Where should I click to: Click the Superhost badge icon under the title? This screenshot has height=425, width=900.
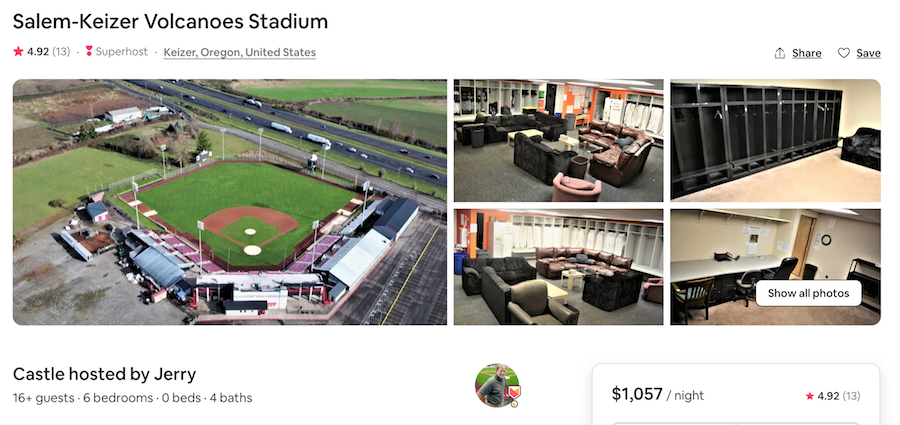point(89,52)
